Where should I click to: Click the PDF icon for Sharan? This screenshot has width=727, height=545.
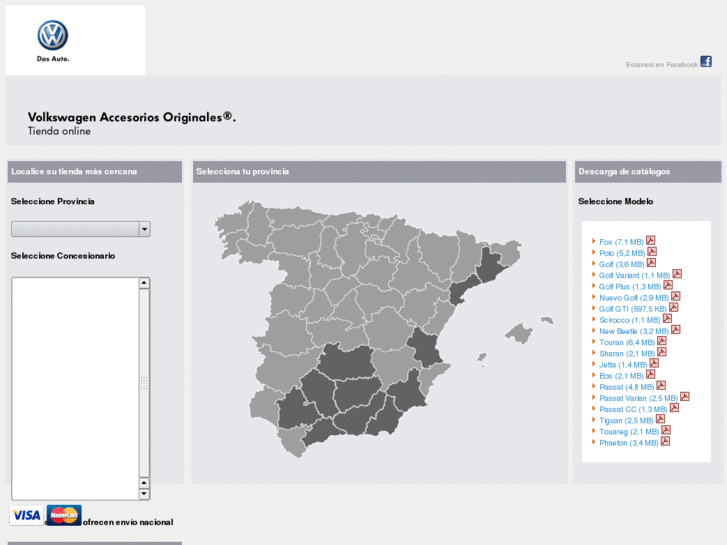coord(662,352)
